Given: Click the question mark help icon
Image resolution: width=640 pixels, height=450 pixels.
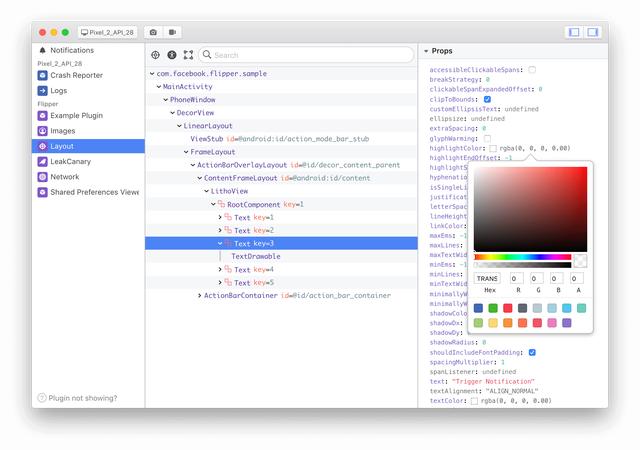Looking at the screenshot, I should pos(42,398).
